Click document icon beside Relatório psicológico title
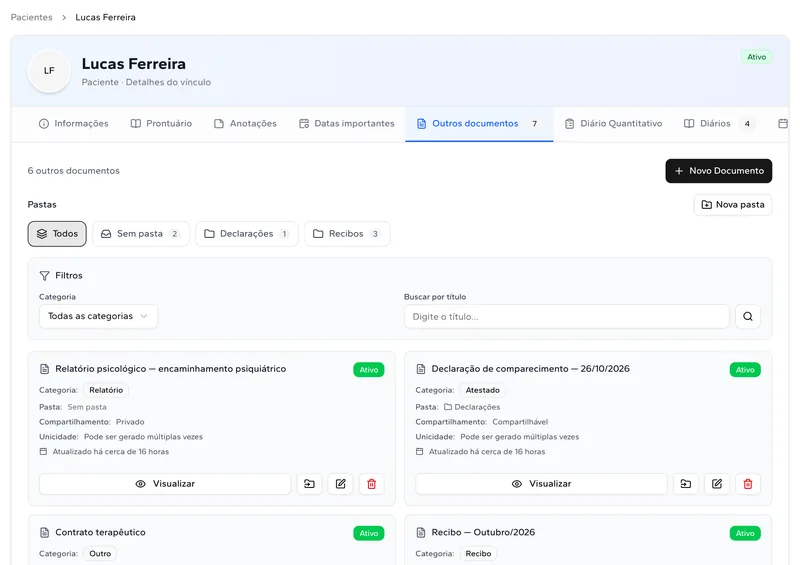The height and width of the screenshot is (565, 800). coord(44,369)
